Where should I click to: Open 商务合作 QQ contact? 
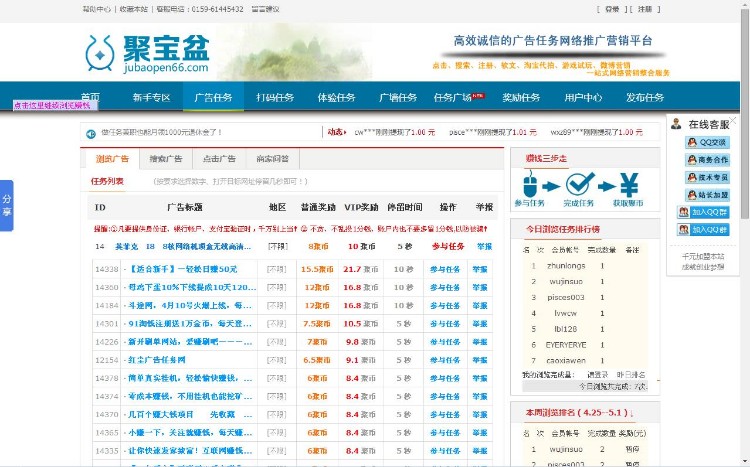(707, 160)
